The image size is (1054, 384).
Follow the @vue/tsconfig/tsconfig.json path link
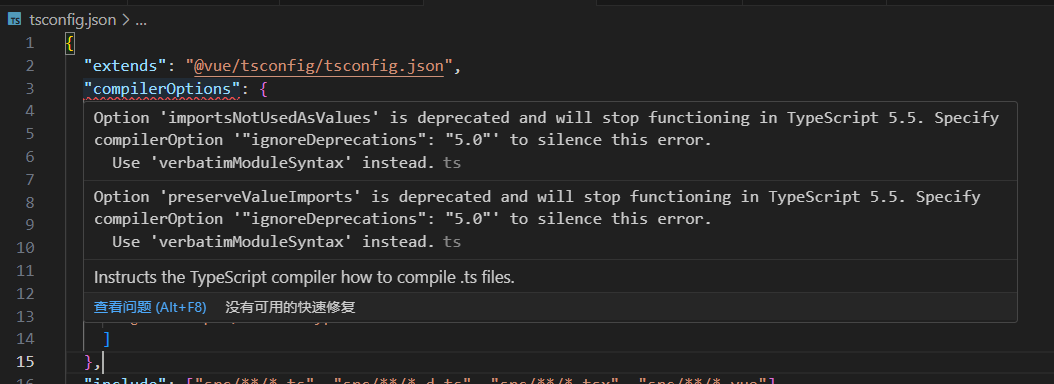pyautogui.click(x=319, y=66)
